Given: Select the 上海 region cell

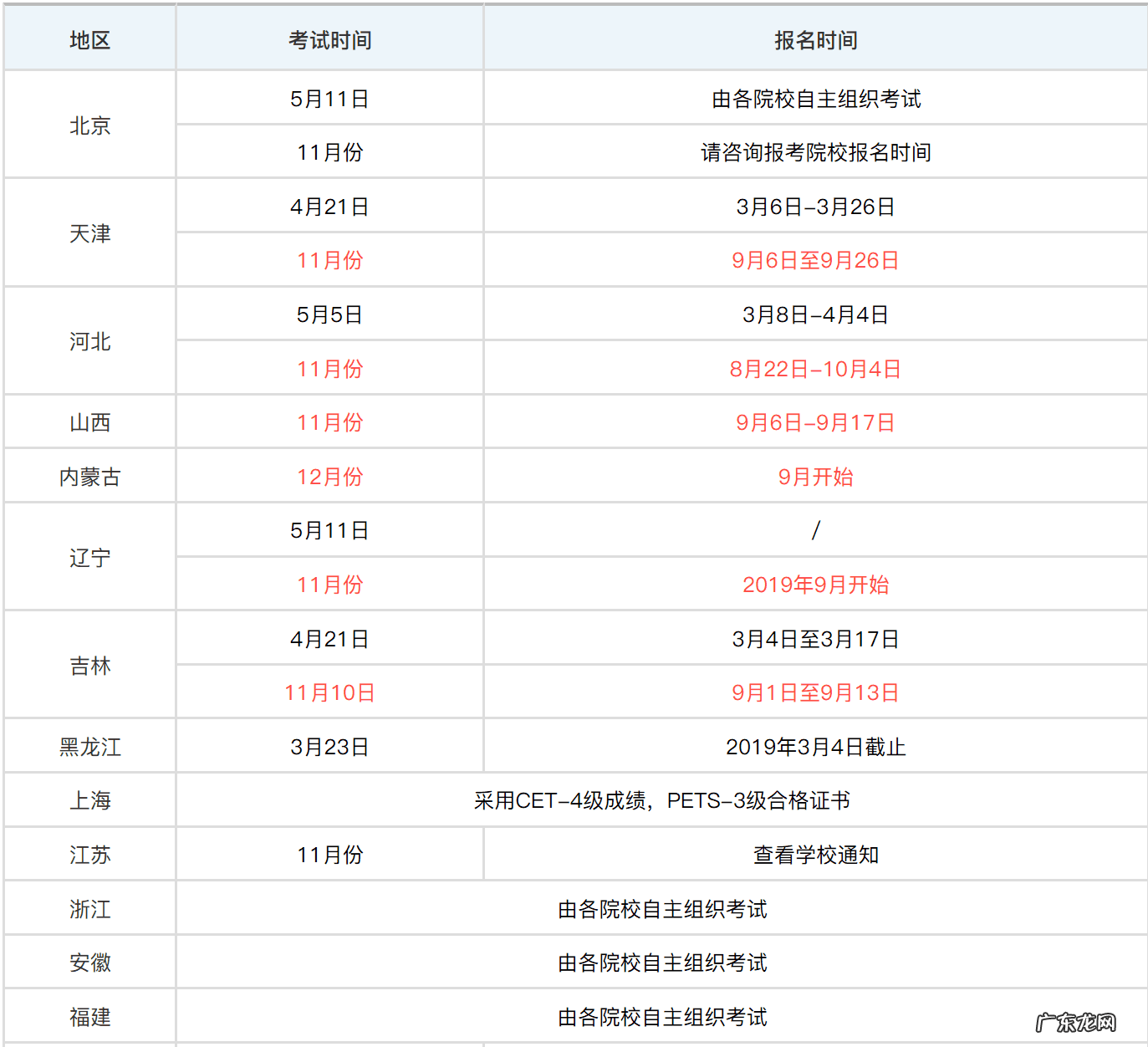Looking at the screenshot, I should pyautogui.click(x=89, y=800).
